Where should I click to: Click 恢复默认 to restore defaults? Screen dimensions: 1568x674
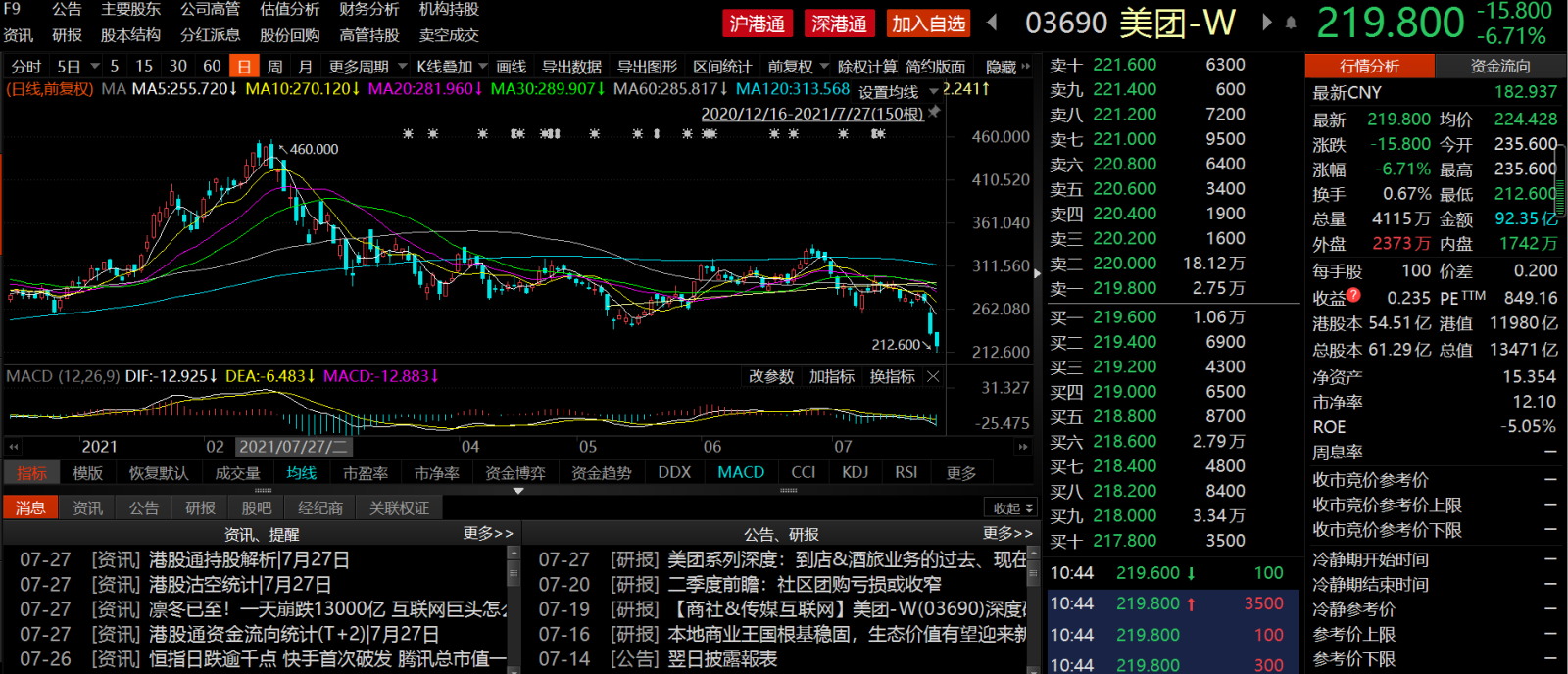pos(159,472)
